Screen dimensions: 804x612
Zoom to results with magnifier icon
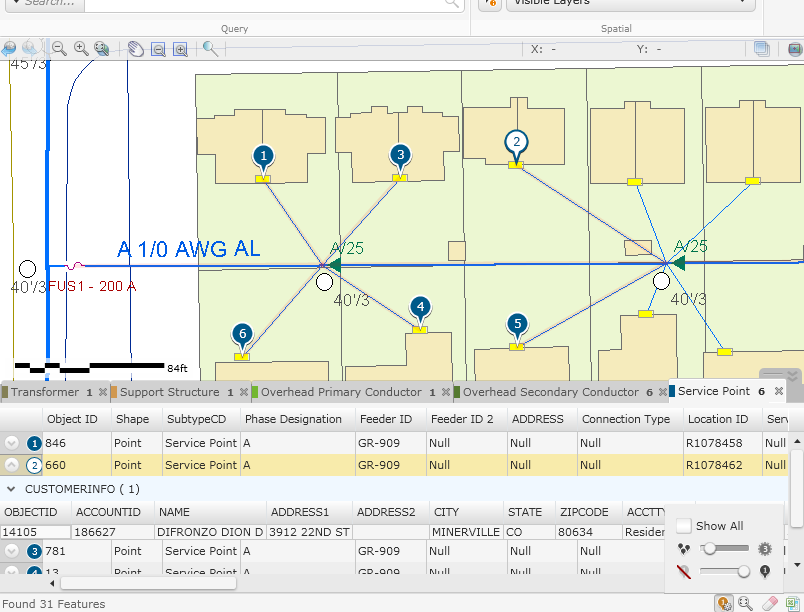click(746, 603)
